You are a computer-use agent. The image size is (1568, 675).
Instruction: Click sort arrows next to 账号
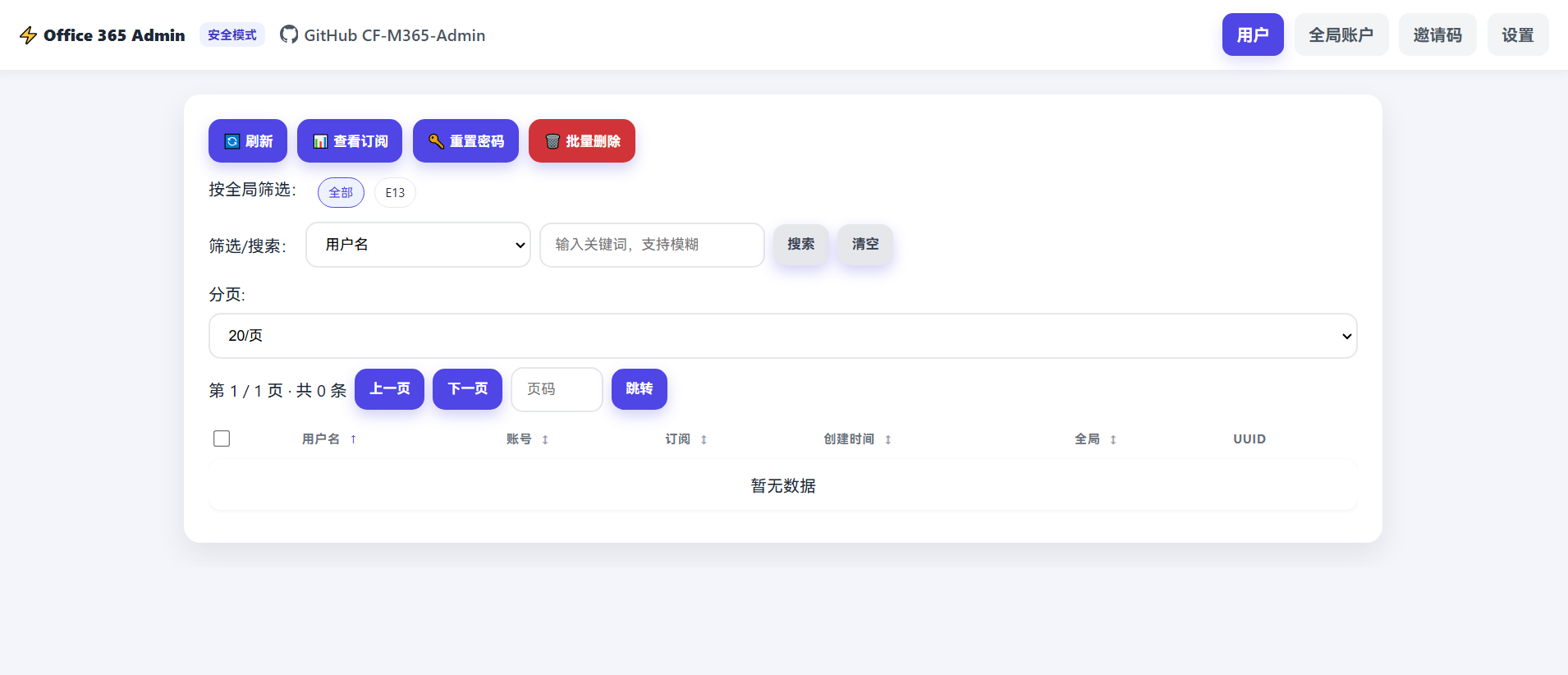[x=545, y=439]
